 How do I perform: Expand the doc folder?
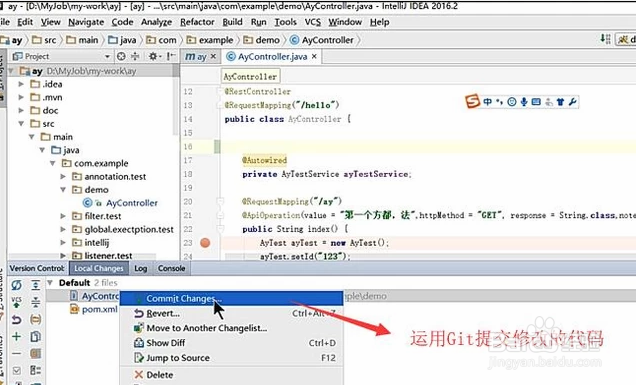pos(21,110)
